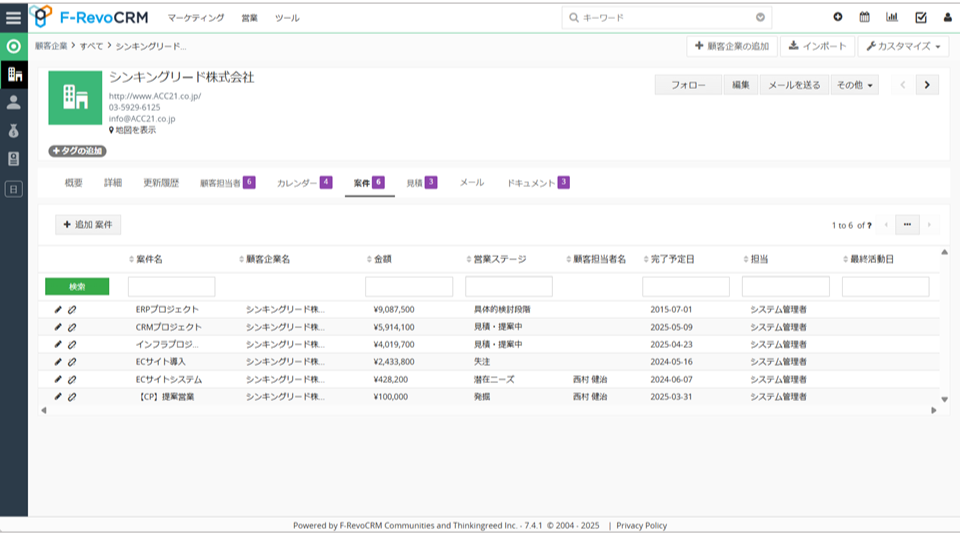Go to the next record arrow
The height and width of the screenshot is (535, 960).
click(x=927, y=85)
